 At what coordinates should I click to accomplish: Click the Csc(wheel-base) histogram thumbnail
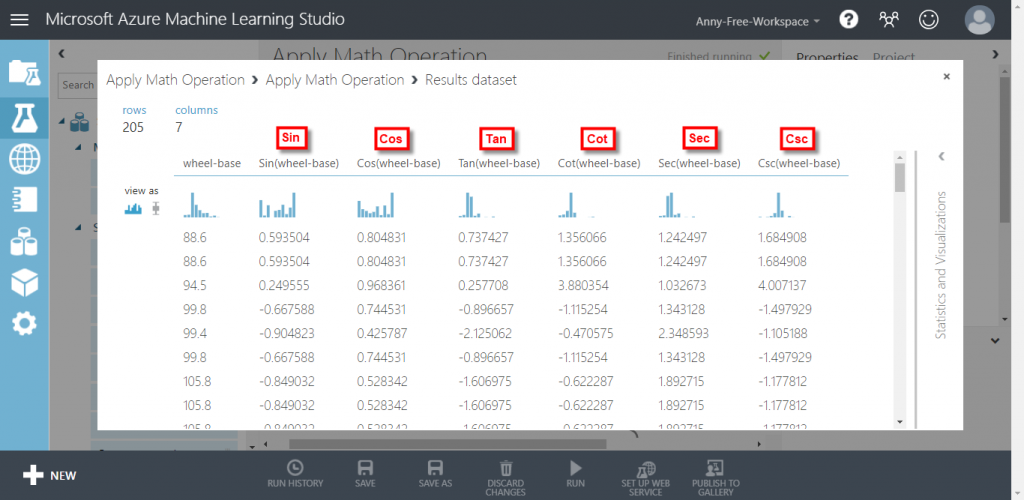(x=776, y=204)
